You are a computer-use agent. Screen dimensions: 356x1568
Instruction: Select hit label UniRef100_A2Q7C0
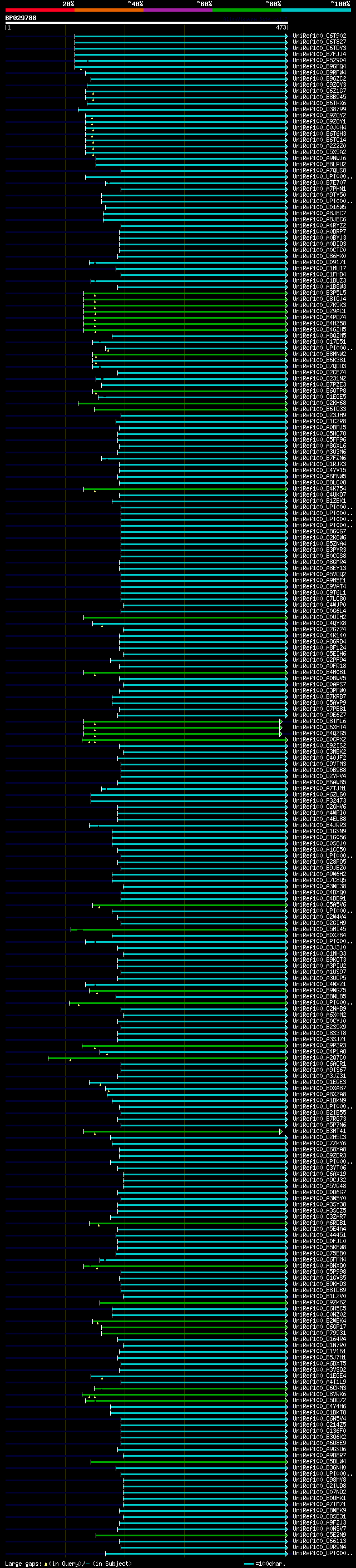[x=319, y=1058]
